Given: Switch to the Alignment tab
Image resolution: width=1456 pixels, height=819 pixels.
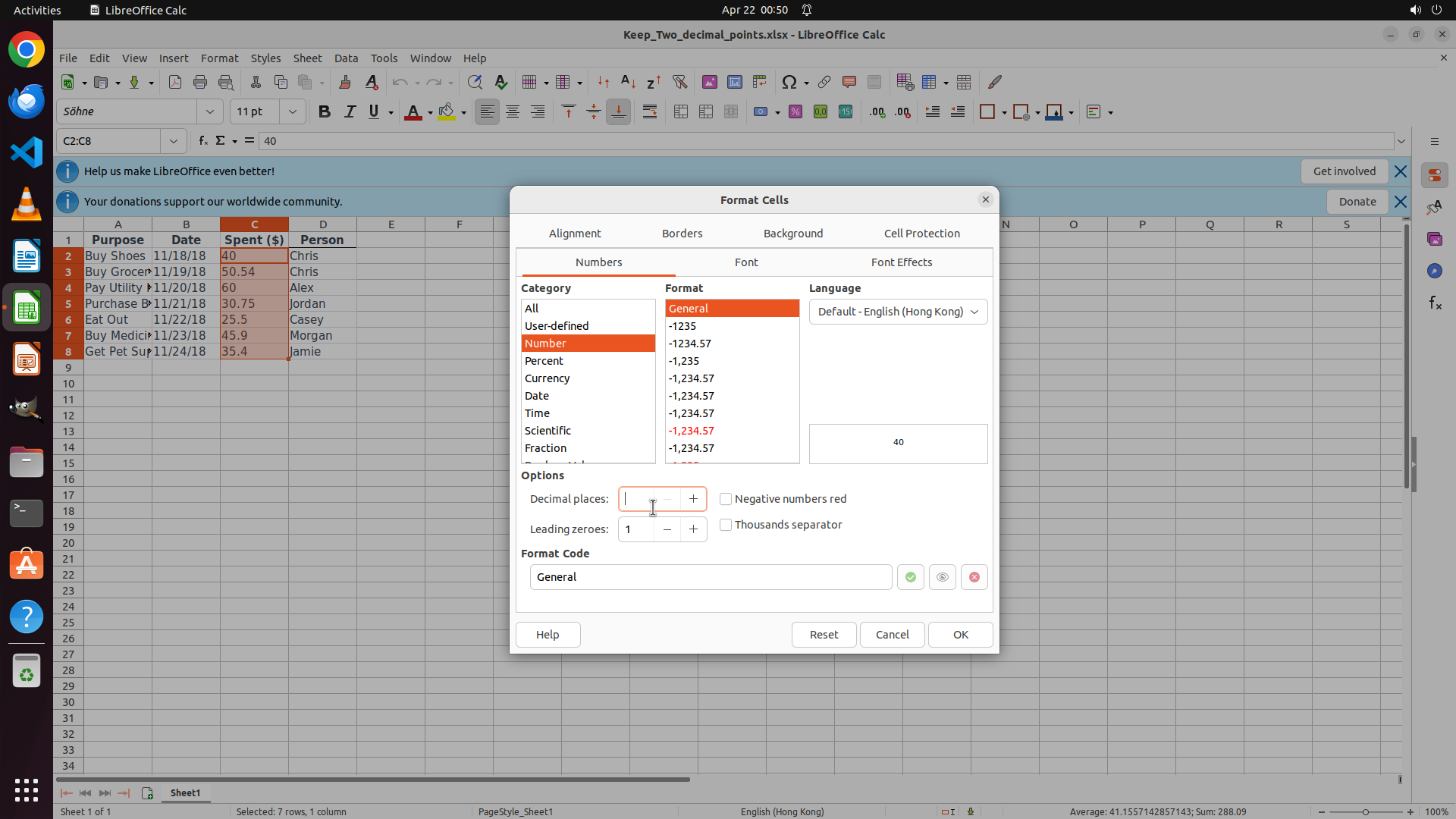Looking at the screenshot, I should [x=575, y=234].
